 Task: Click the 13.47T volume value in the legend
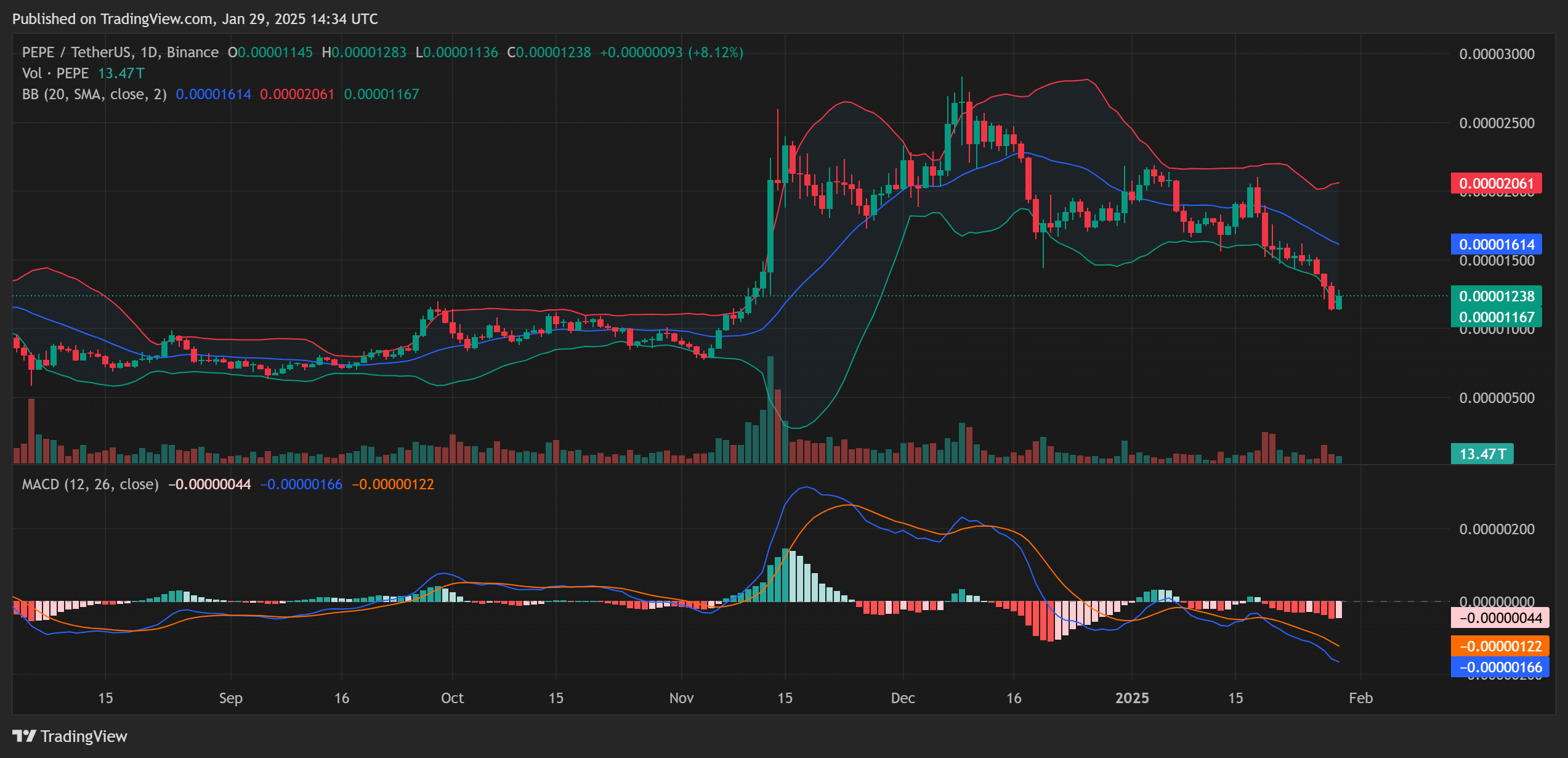tap(121, 73)
